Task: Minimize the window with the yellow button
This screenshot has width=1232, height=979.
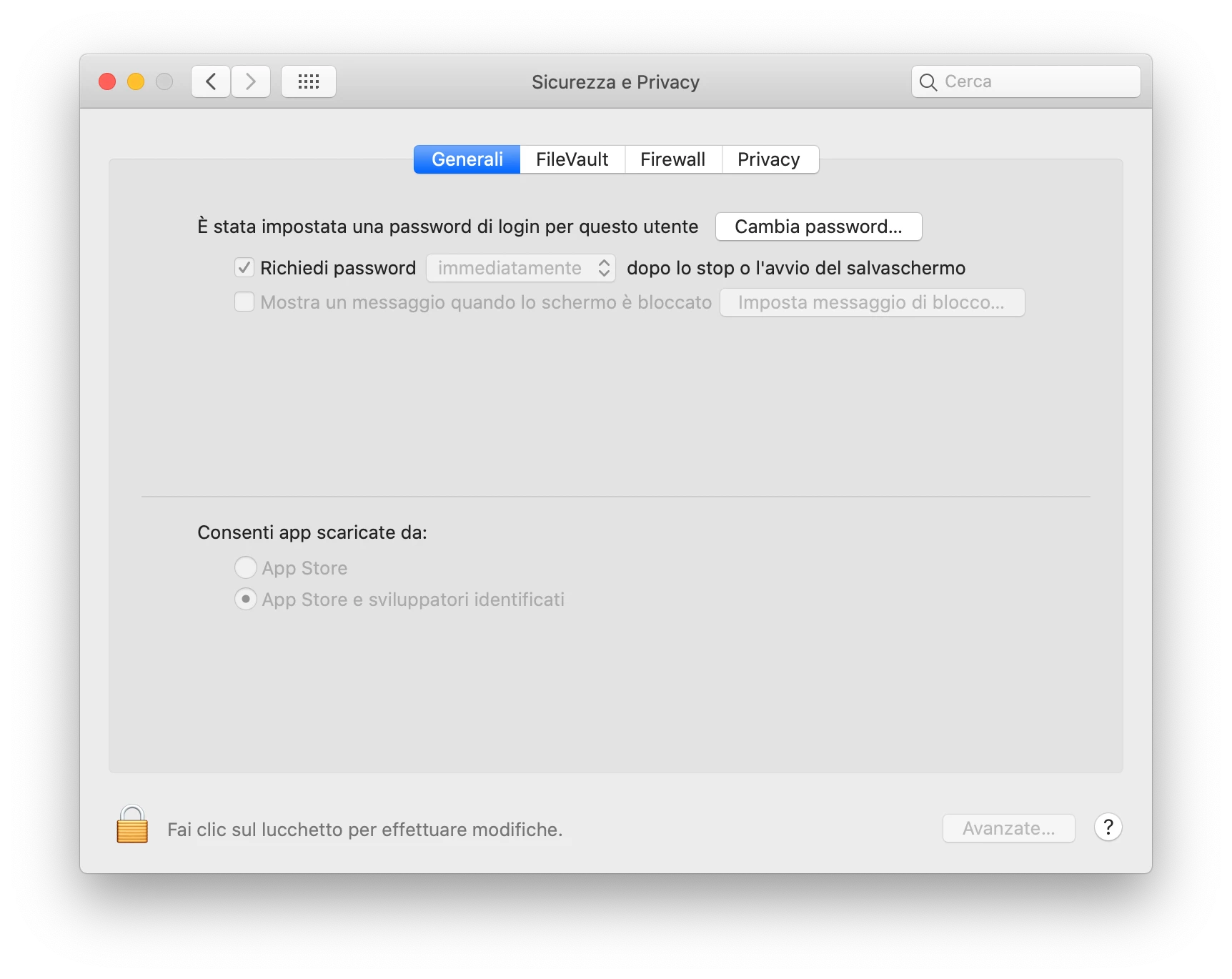Action: coord(136,81)
